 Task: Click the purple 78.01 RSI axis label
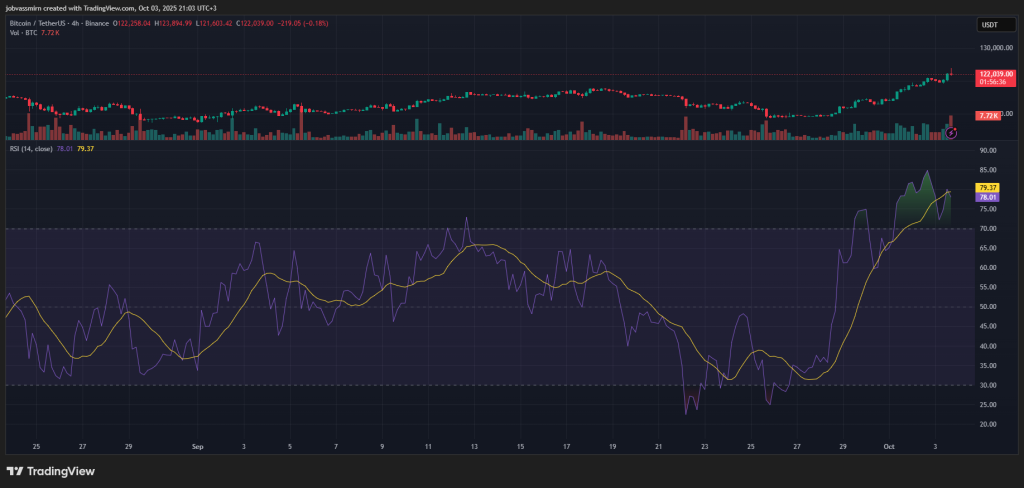tap(987, 198)
